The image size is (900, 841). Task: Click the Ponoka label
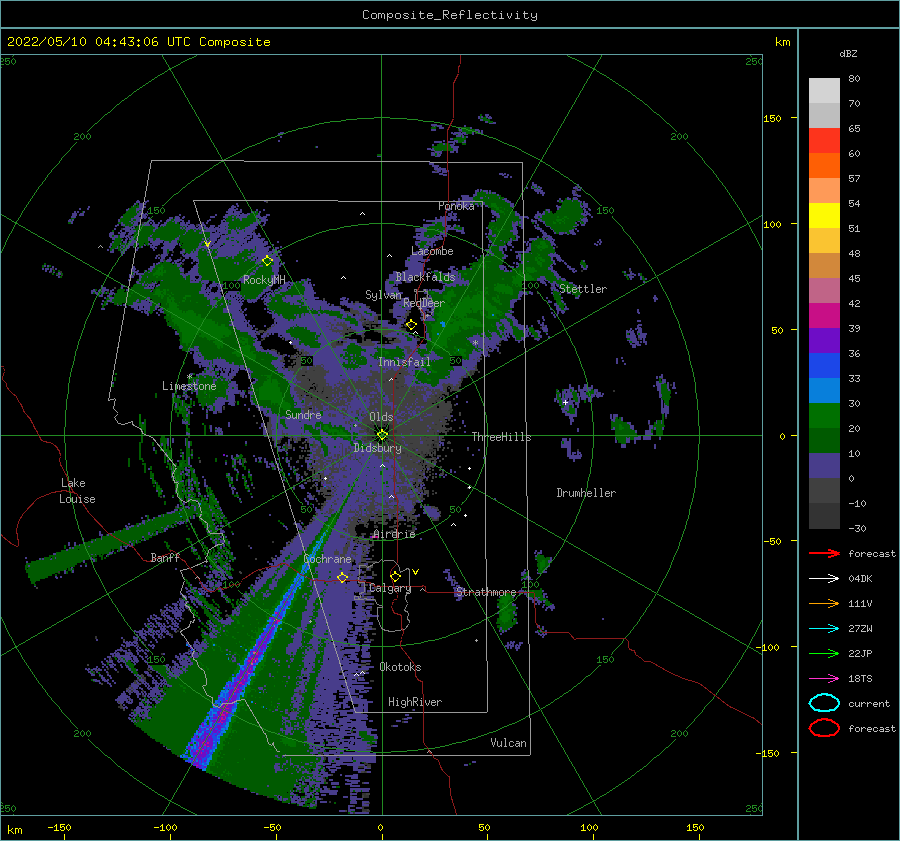click(456, 206)
